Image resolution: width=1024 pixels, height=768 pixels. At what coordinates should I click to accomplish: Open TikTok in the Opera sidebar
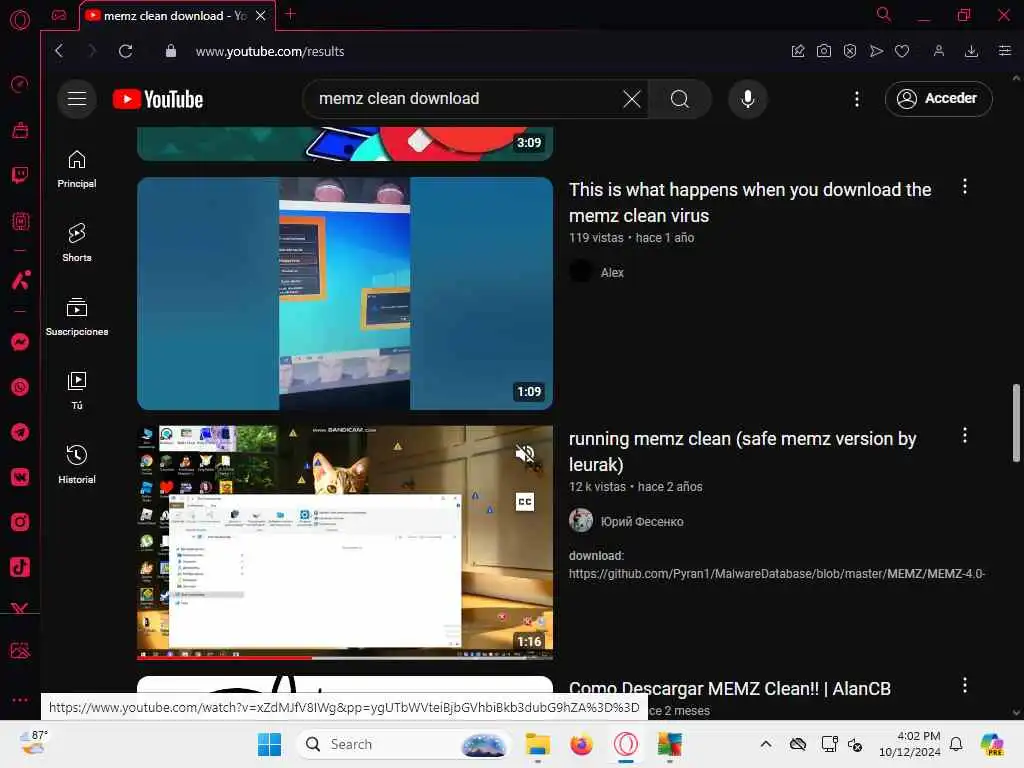(x=20, y=567)
